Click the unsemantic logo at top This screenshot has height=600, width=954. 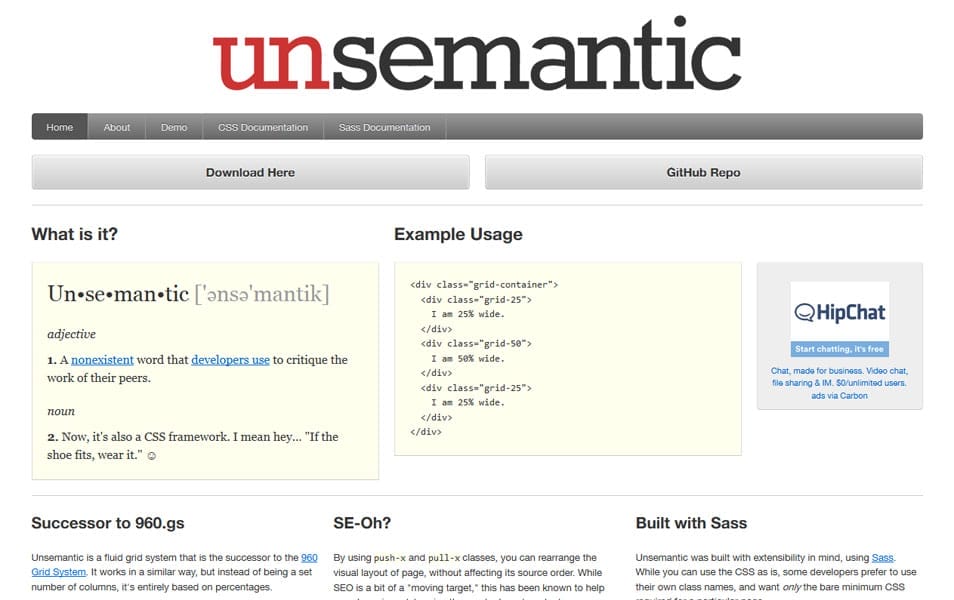[477, 54]
